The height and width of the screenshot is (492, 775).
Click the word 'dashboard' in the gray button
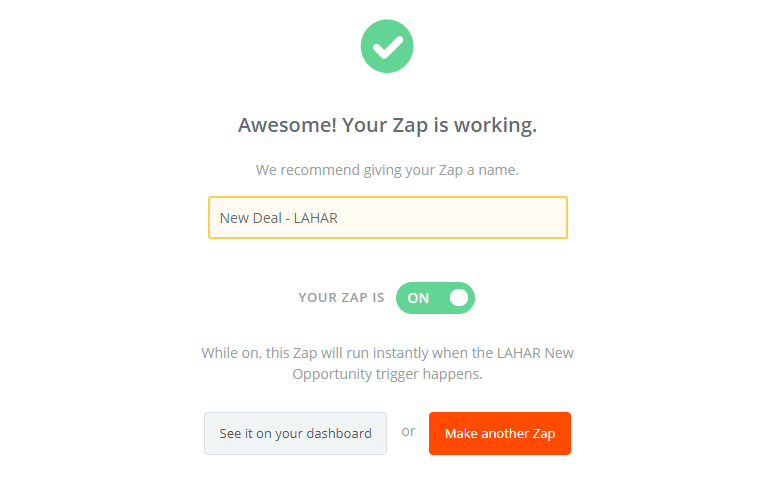[x=339, y=434]
